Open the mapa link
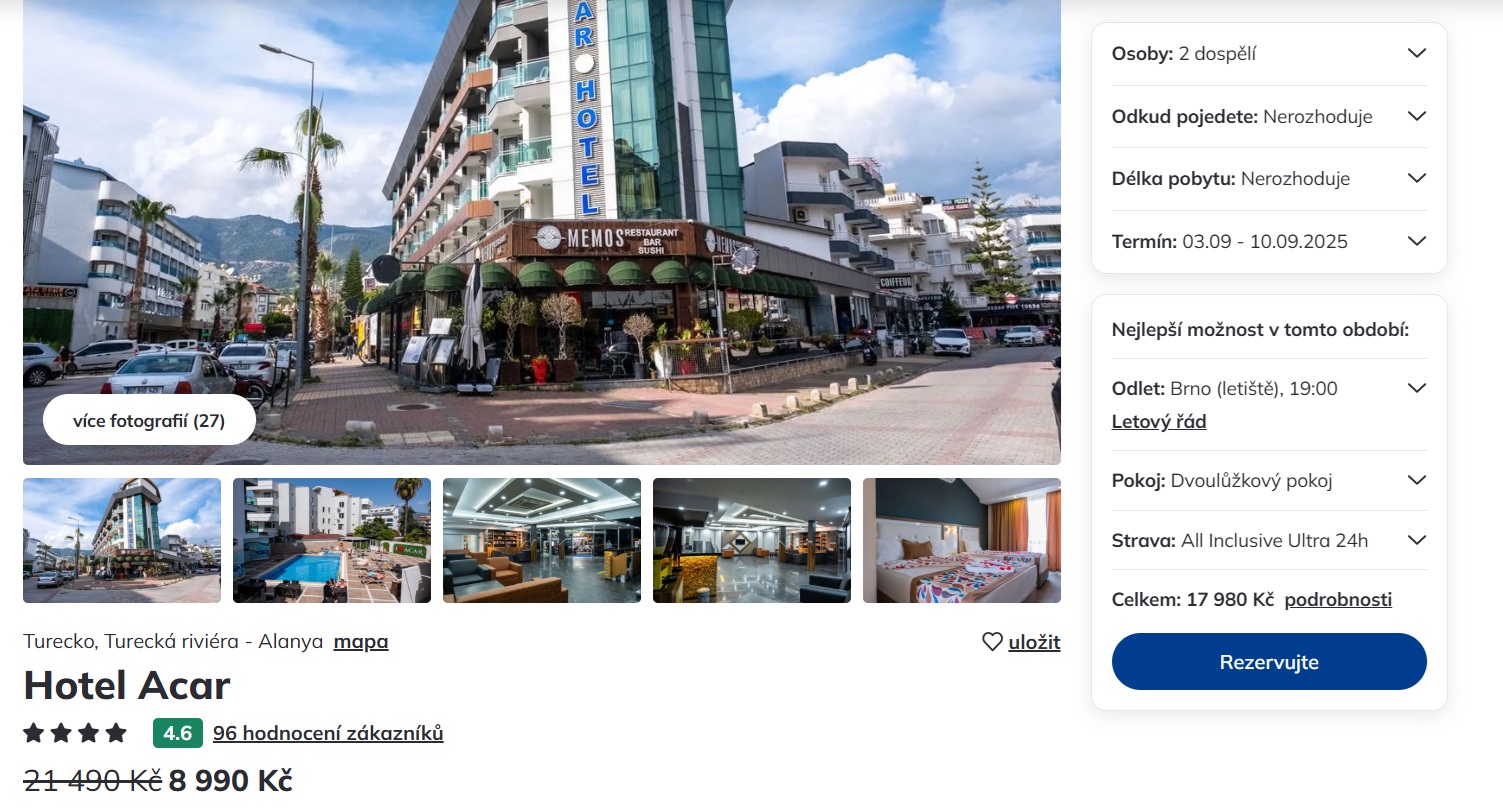 coord(361,642)
